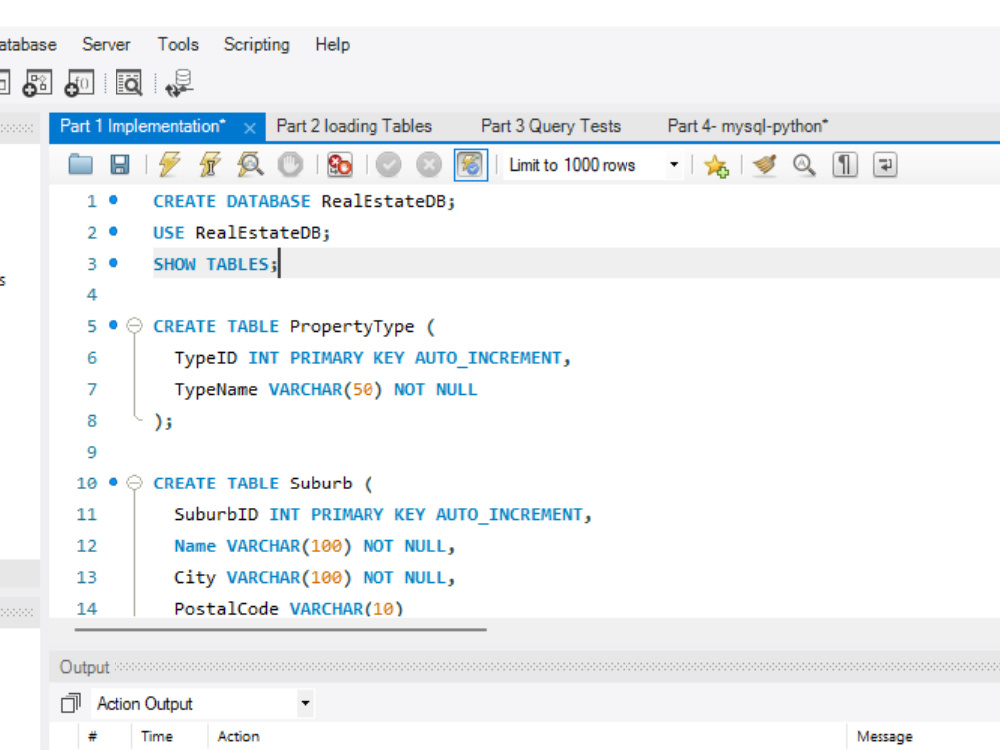The image size is (1000, 750).
Task: Toggle invisible characters pilcrow icon
Action: tap(844, 165)
